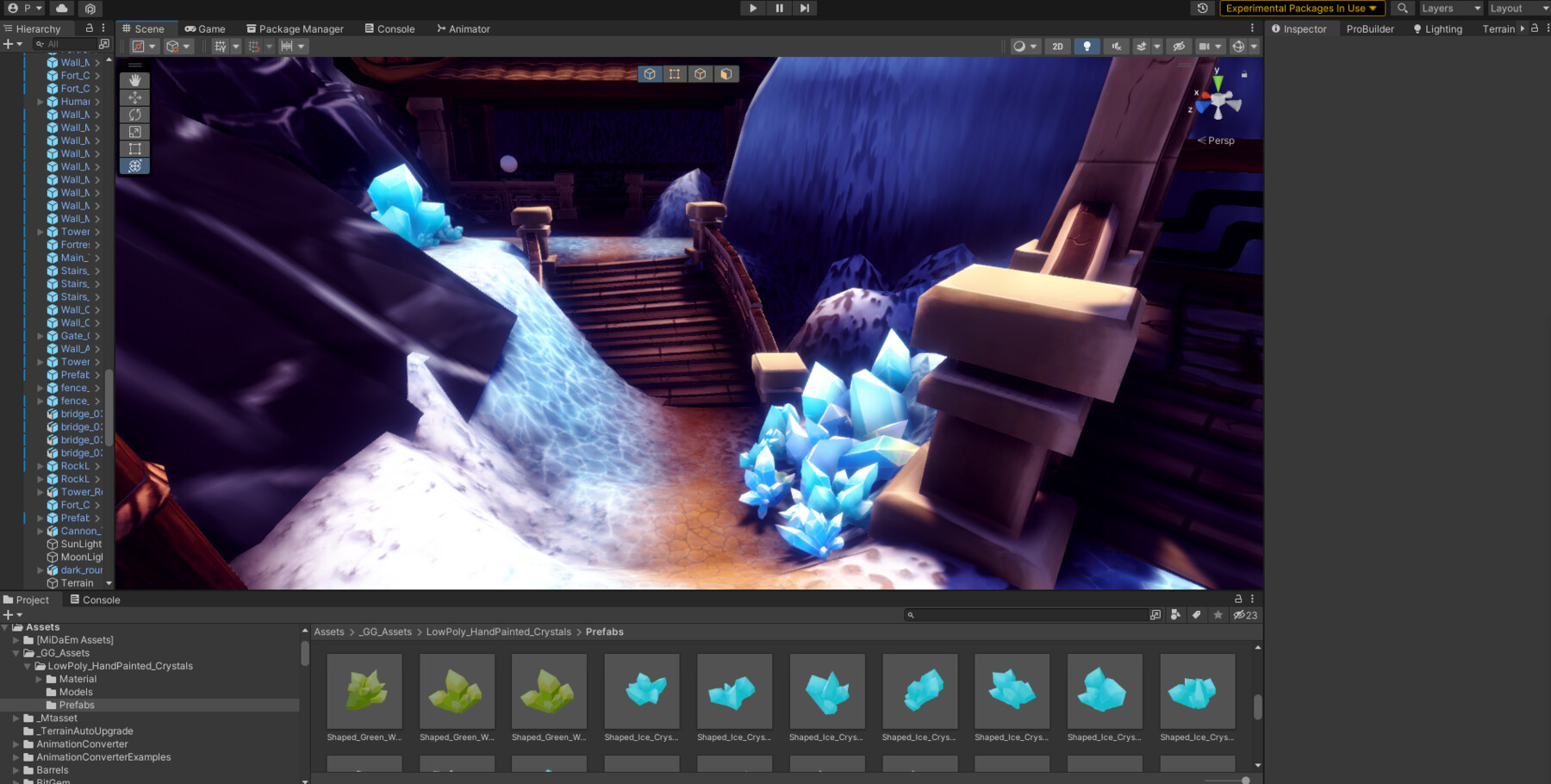
Task: Open the Package Manager tab
Action: [x=295, y=28]
